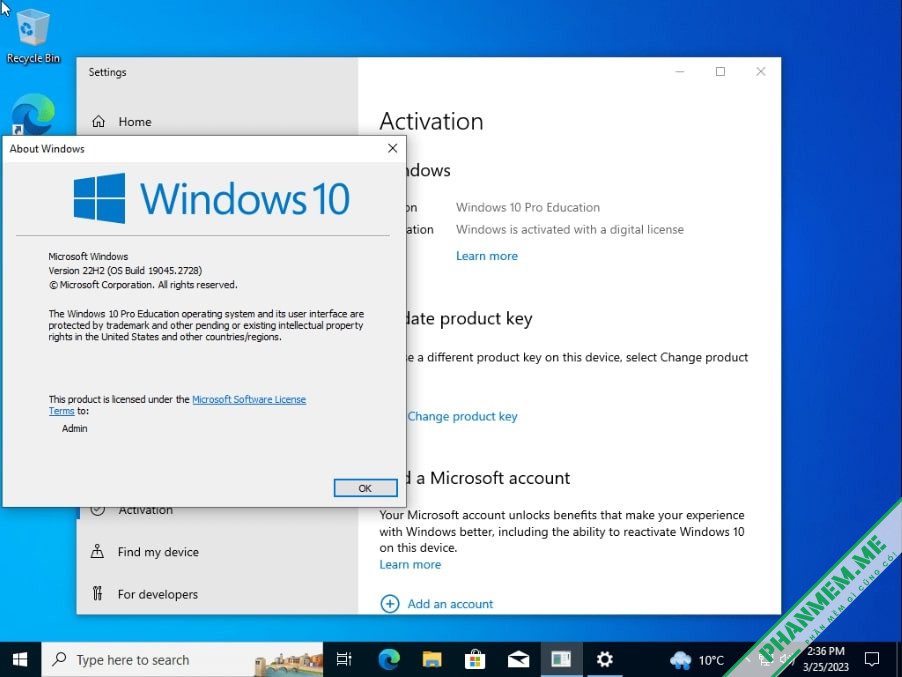The width and height of the screenshot is (902, 677).
Task: Open the Microsoft Software License Terms link
Action: (249, 399)
